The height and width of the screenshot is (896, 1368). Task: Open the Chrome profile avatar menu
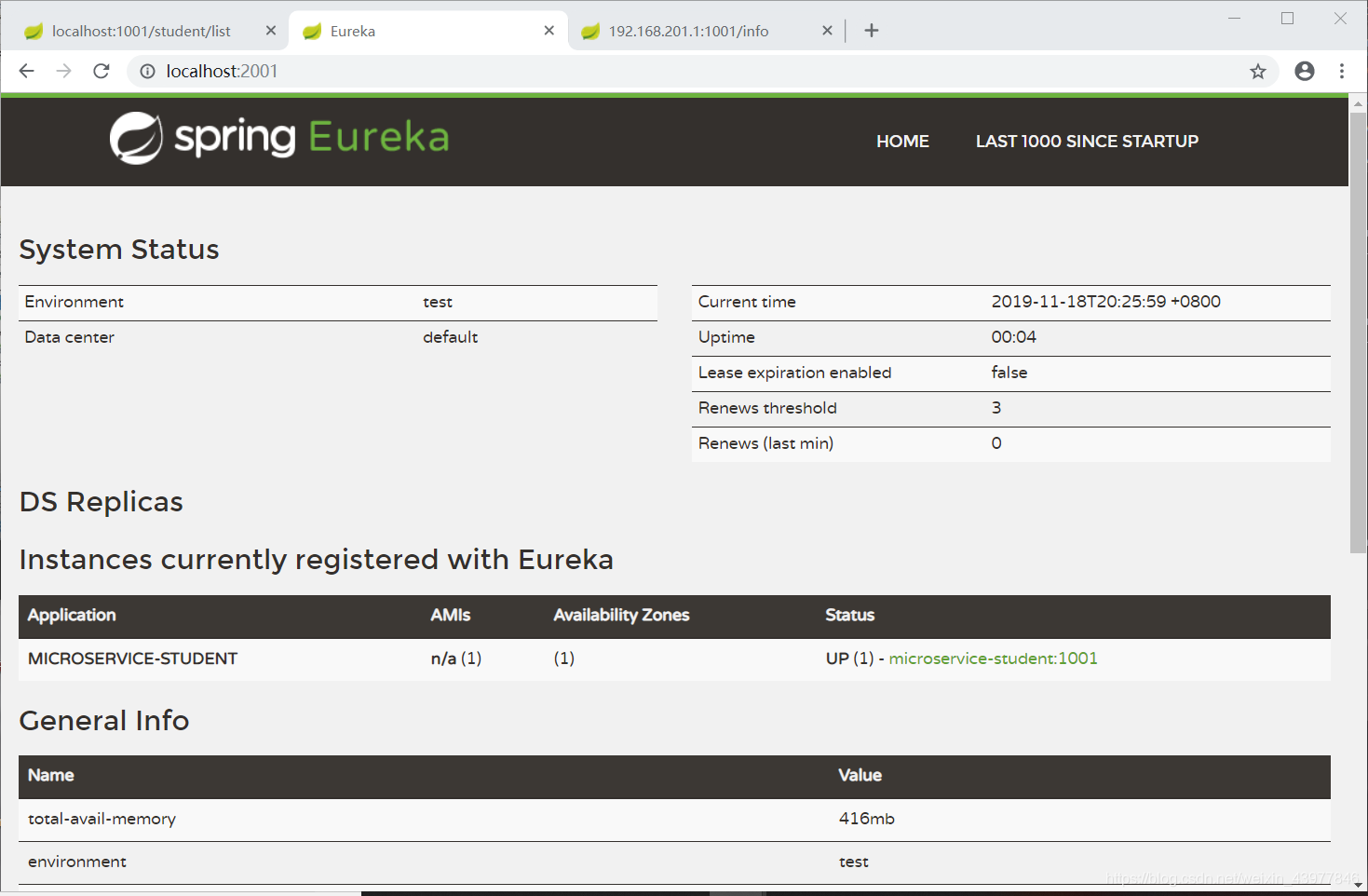pyautogui.click(x=1305, y=71)
